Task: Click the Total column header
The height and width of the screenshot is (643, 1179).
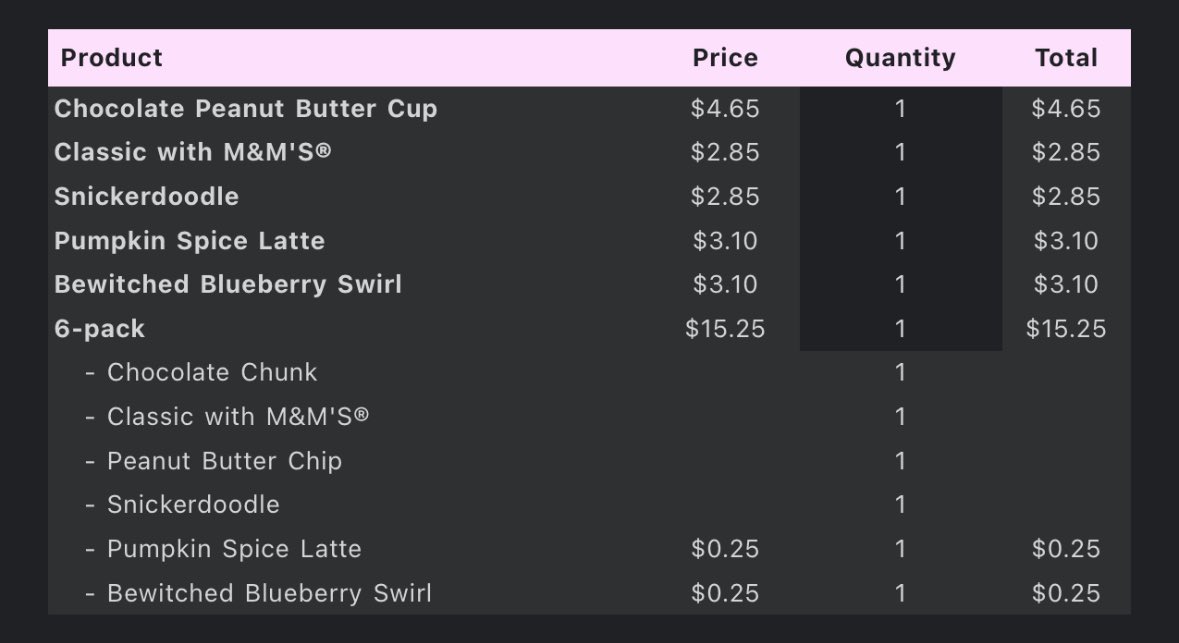Action: 1065,58
